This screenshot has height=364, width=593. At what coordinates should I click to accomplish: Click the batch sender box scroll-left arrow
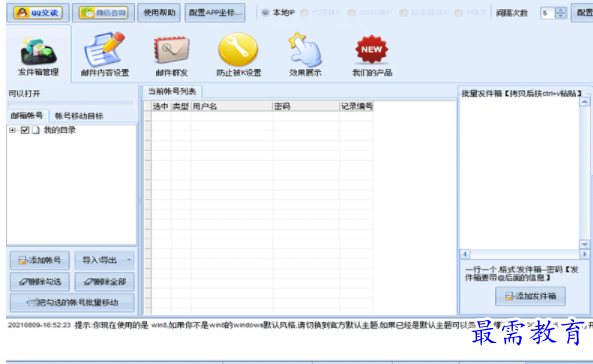(x=465, y=254)
